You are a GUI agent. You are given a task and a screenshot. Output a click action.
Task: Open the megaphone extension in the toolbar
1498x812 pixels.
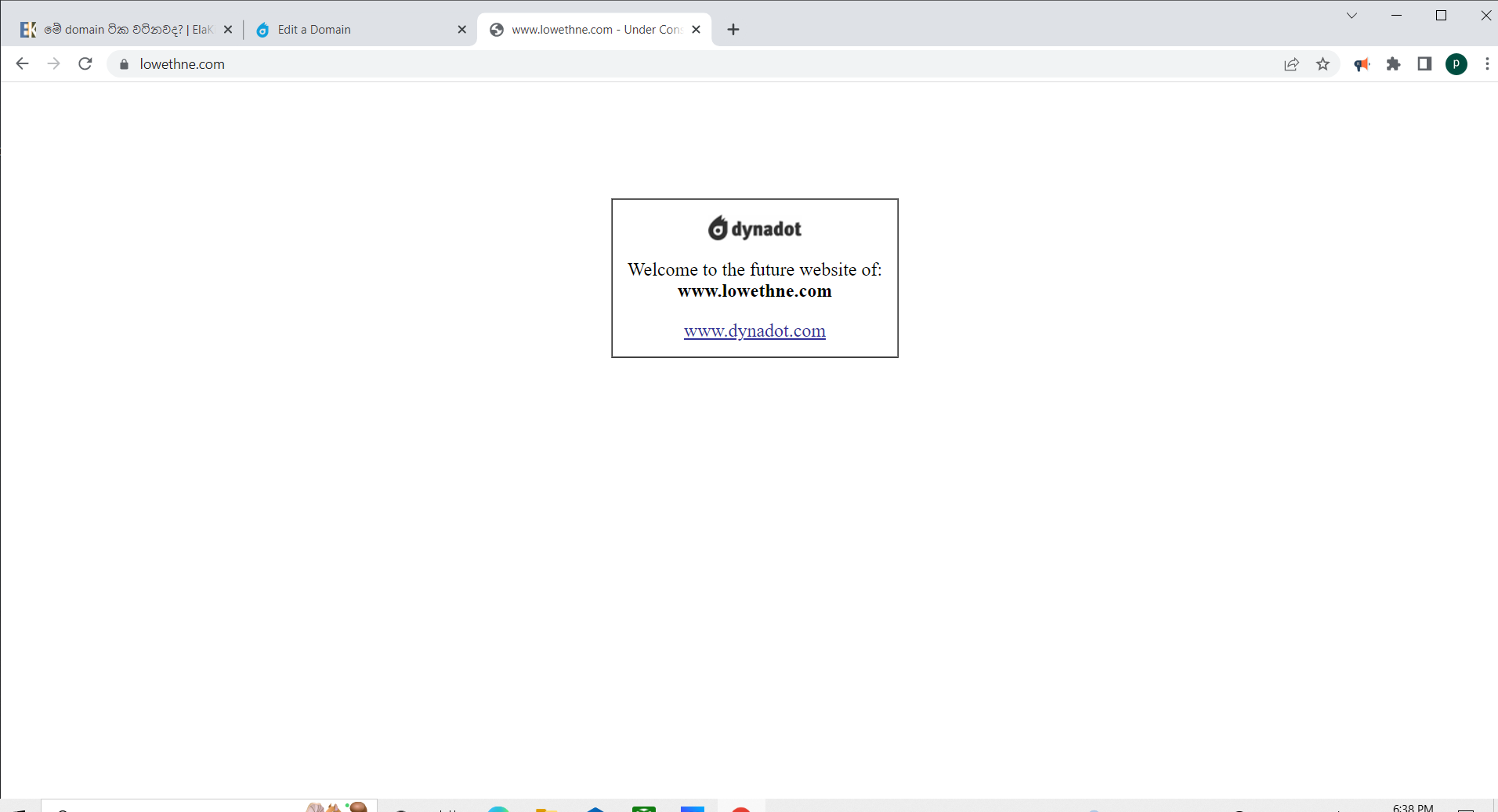point(1362,64)
